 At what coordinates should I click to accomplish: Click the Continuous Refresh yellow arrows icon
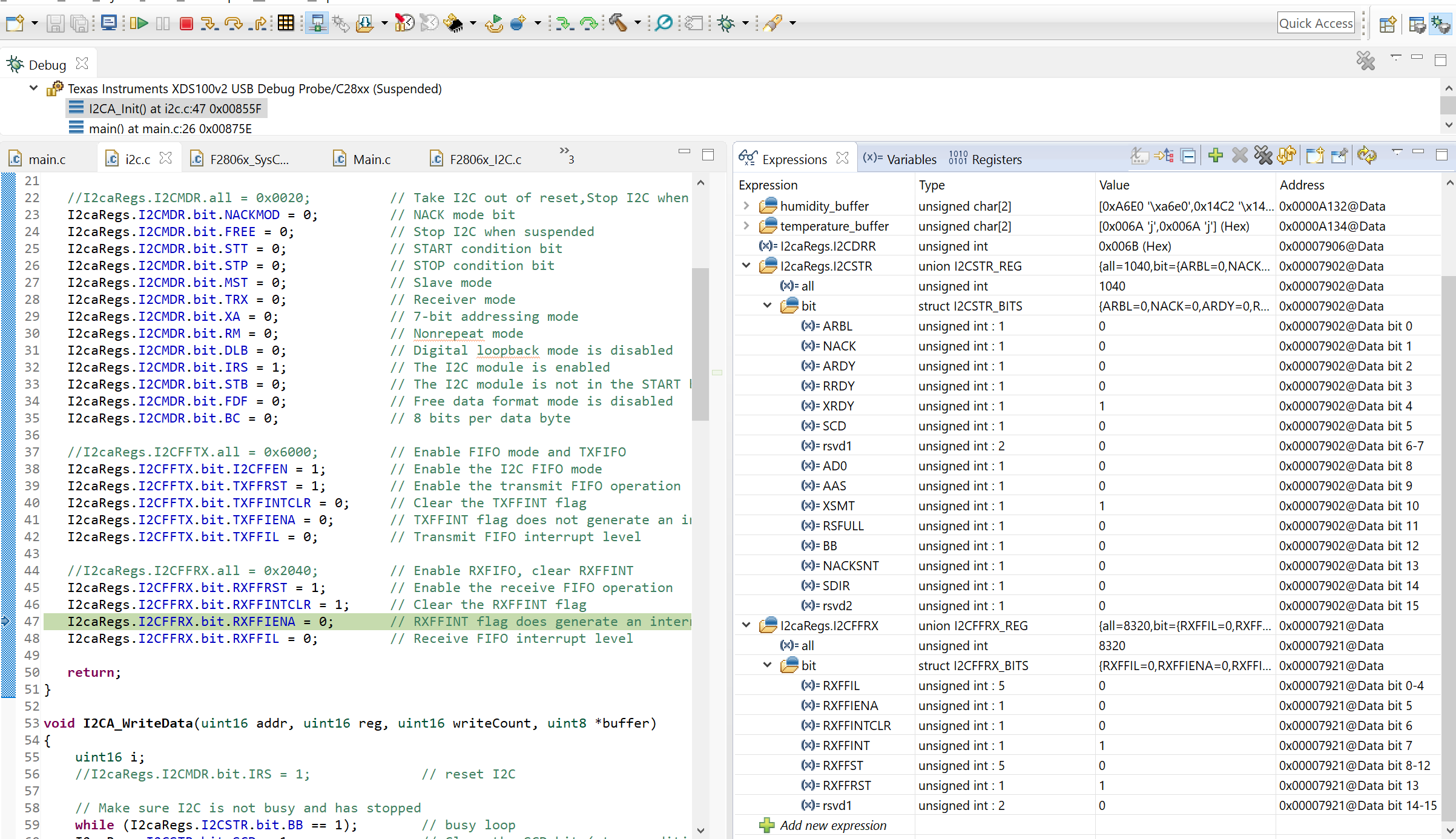click(x=1366, y=156)
